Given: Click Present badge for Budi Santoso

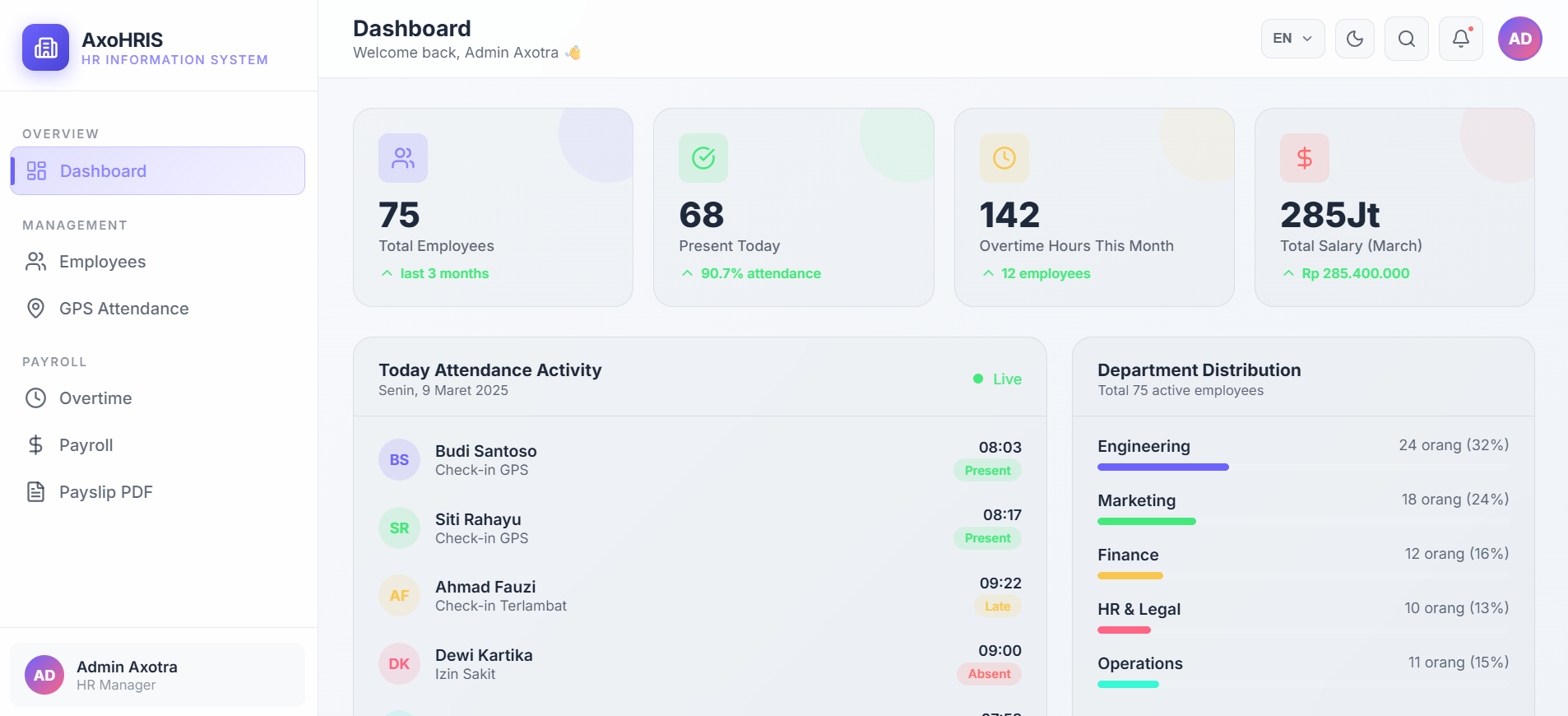Looking at the screenshot, I should click(x=987, y=471).
